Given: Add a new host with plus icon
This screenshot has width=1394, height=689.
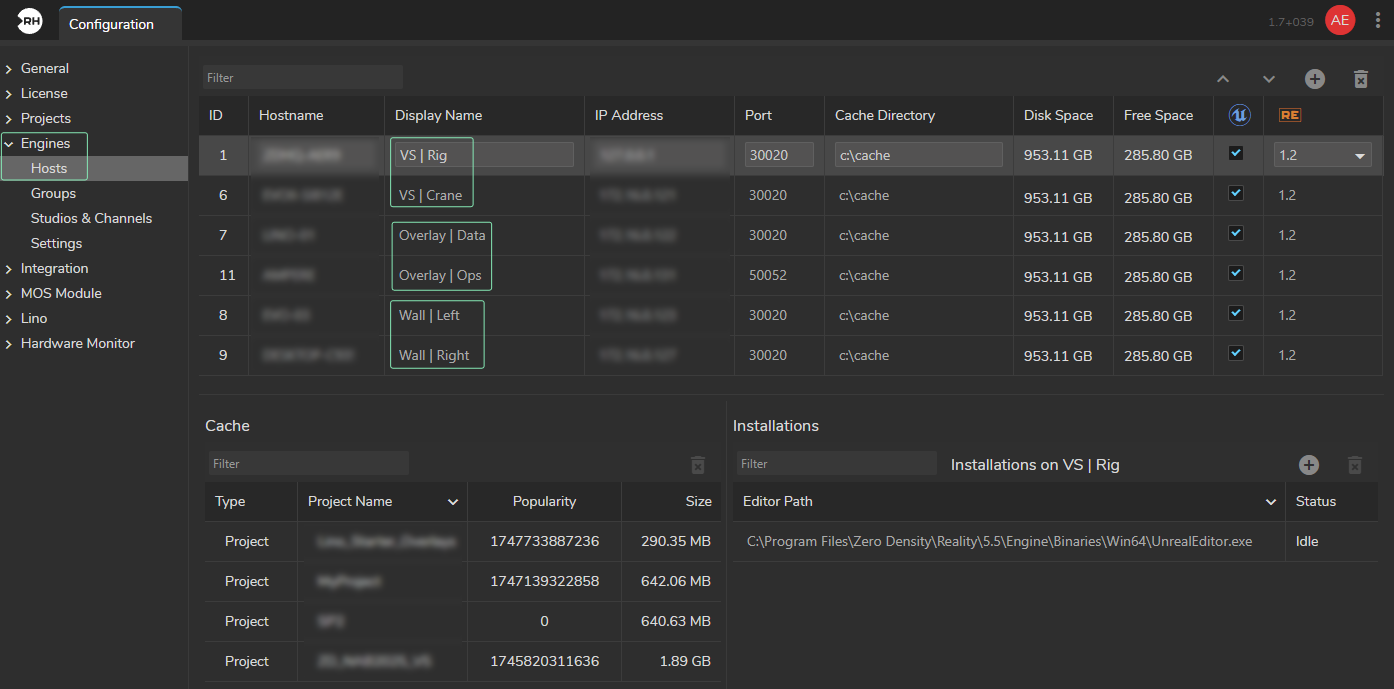Looking at the screenshot, I should (x=1314, y=79).
